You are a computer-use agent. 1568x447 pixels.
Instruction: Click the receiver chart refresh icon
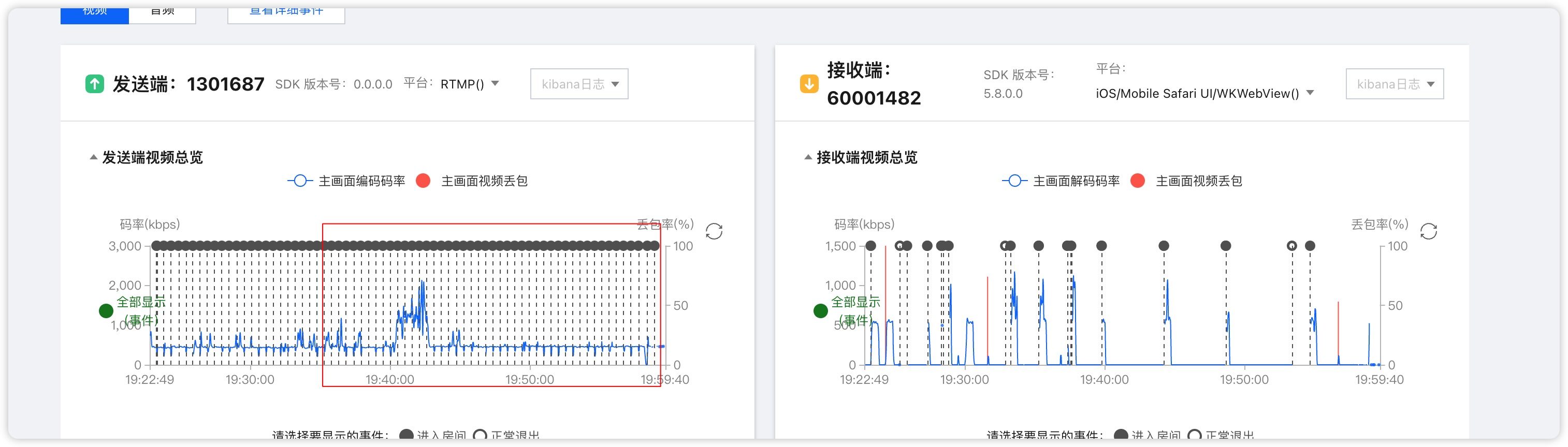1428,231
